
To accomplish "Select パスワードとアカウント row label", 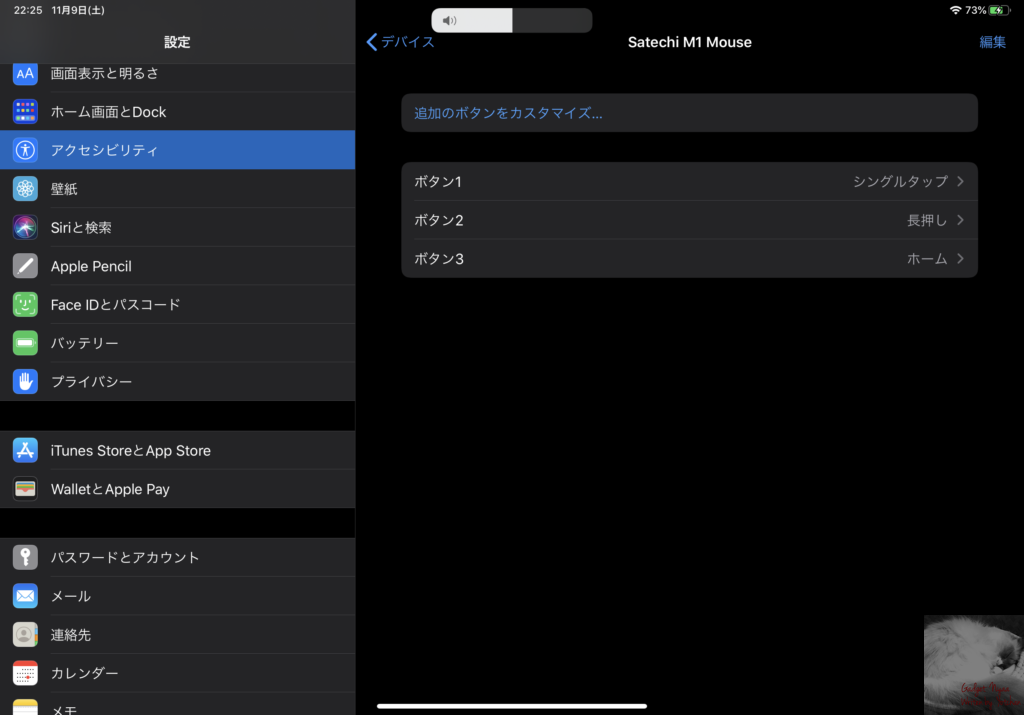I will [x=125, y=557].
